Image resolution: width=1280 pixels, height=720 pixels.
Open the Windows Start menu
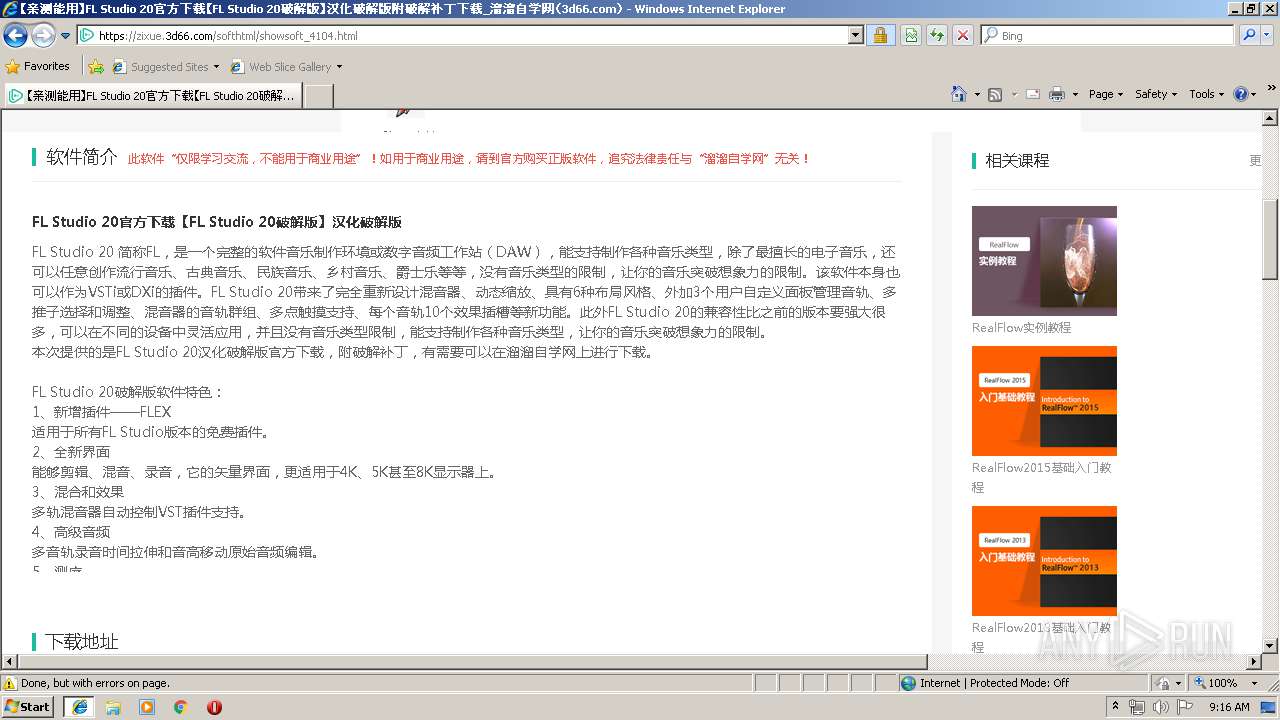[x=27, y=706]
